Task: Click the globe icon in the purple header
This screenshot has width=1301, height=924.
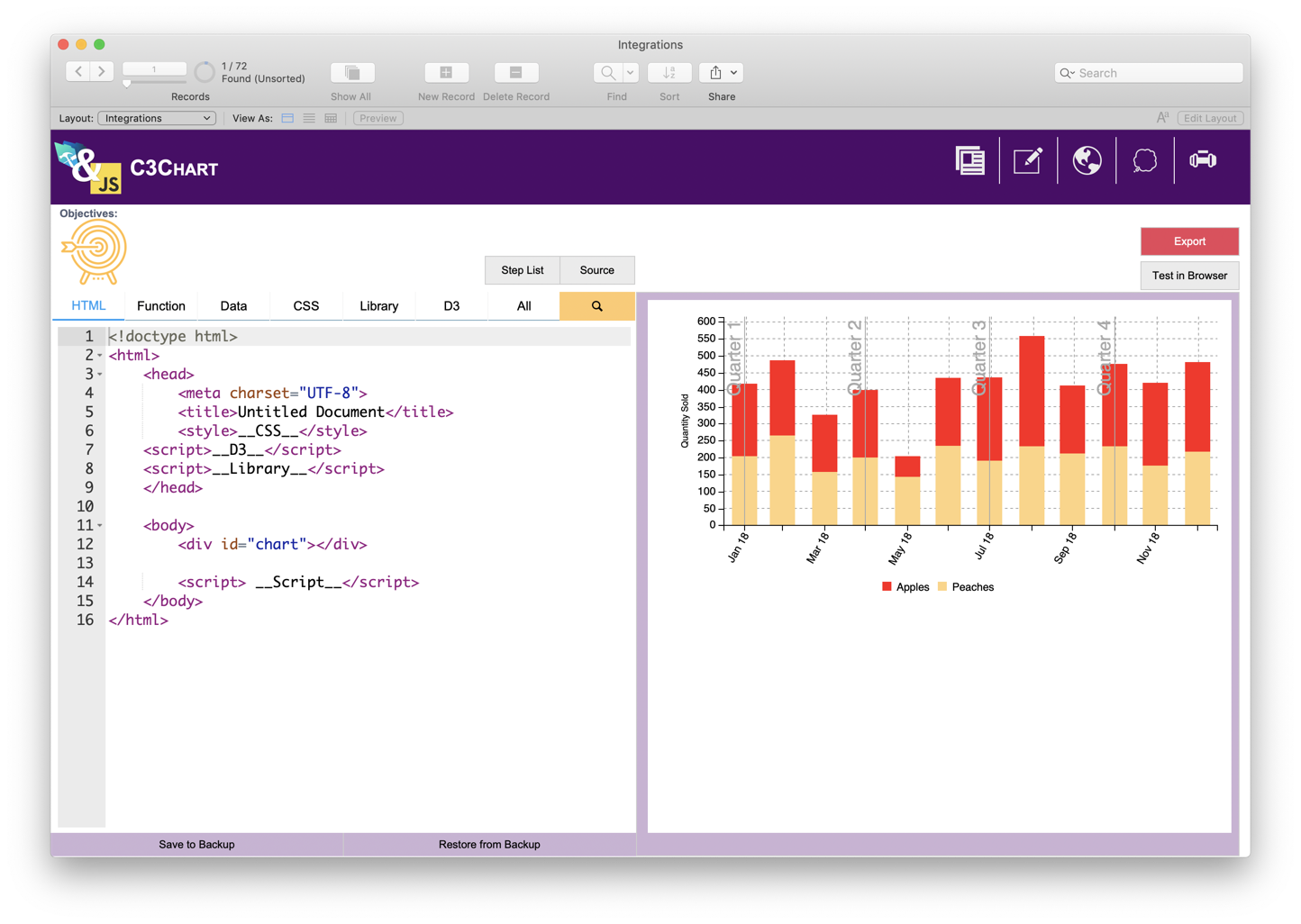Action: 1086,159
